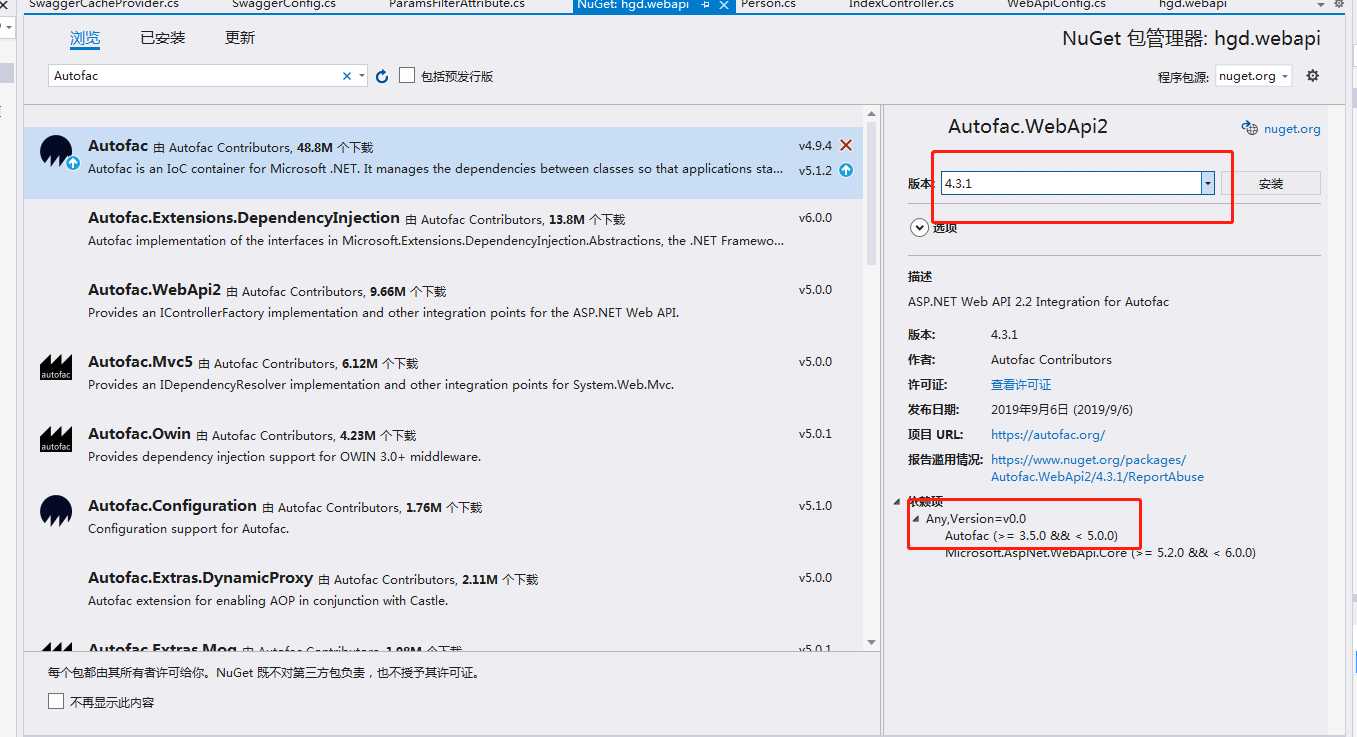Click the Autofac.Mvc5 factory logo icon
Image resolution: width=1357 pixels, height=737 pixels.
(56, 367)
